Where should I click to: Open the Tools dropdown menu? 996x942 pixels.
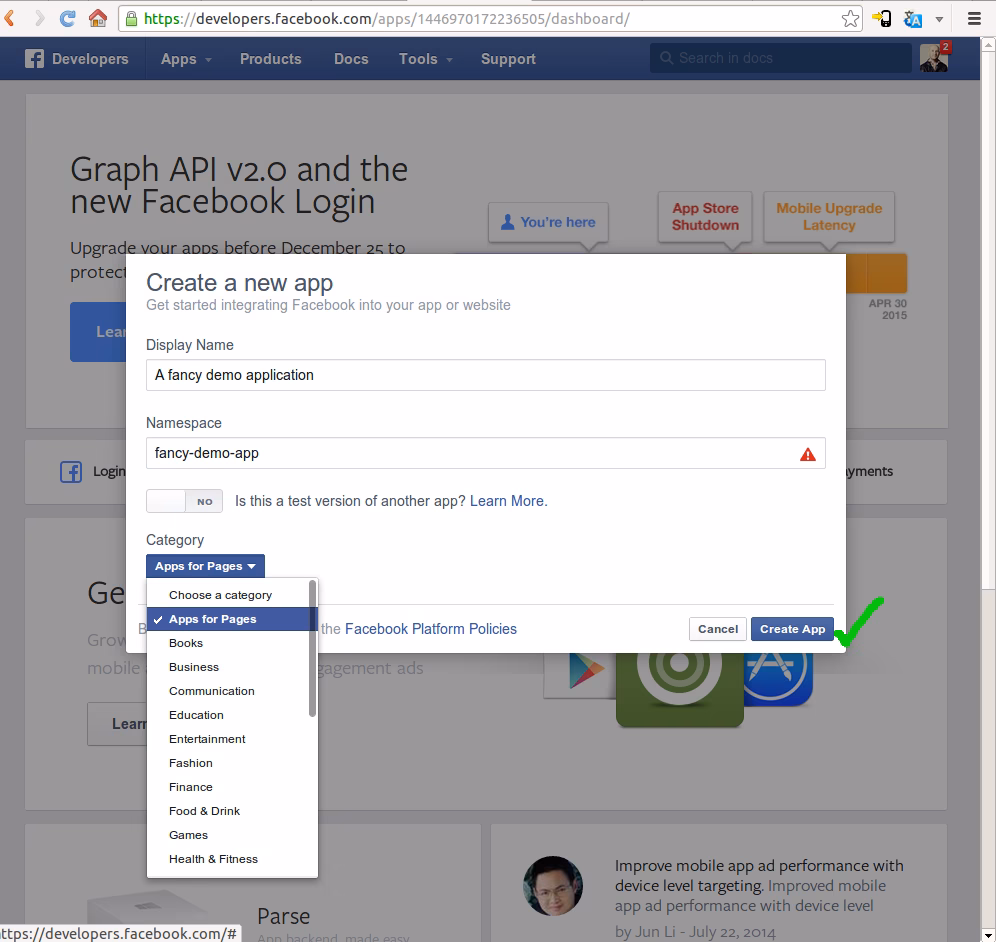pos(426,59)
